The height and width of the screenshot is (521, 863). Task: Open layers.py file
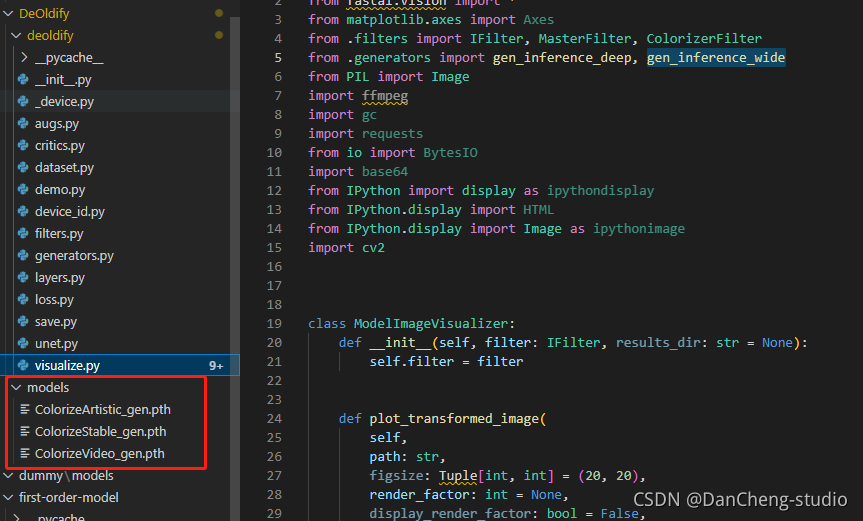tap(60, 278)
